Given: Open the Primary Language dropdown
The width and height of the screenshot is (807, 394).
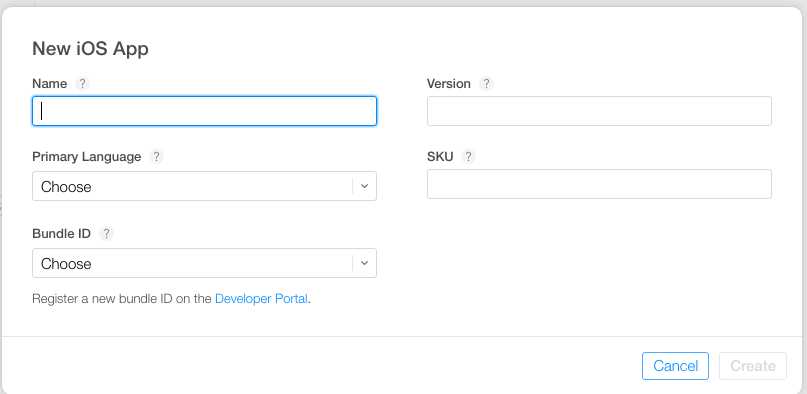Looking at the screenshot, I should (x=204, y=186).
